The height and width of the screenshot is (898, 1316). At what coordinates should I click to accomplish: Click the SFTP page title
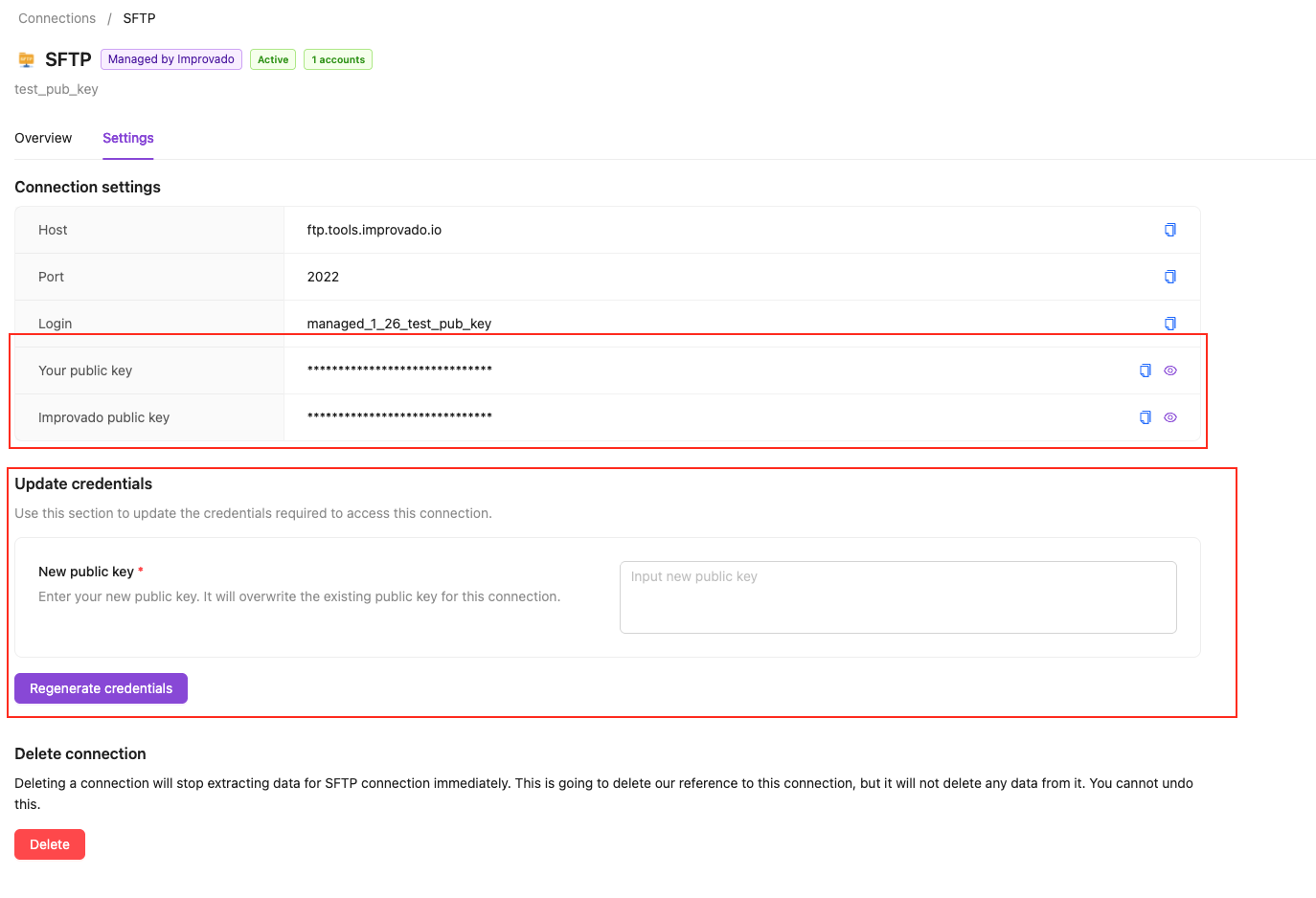tap(68, 59)
